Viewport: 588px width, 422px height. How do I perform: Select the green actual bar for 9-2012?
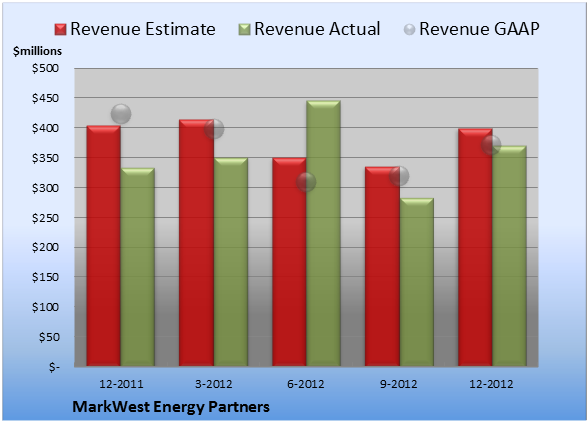coord(417,282)
